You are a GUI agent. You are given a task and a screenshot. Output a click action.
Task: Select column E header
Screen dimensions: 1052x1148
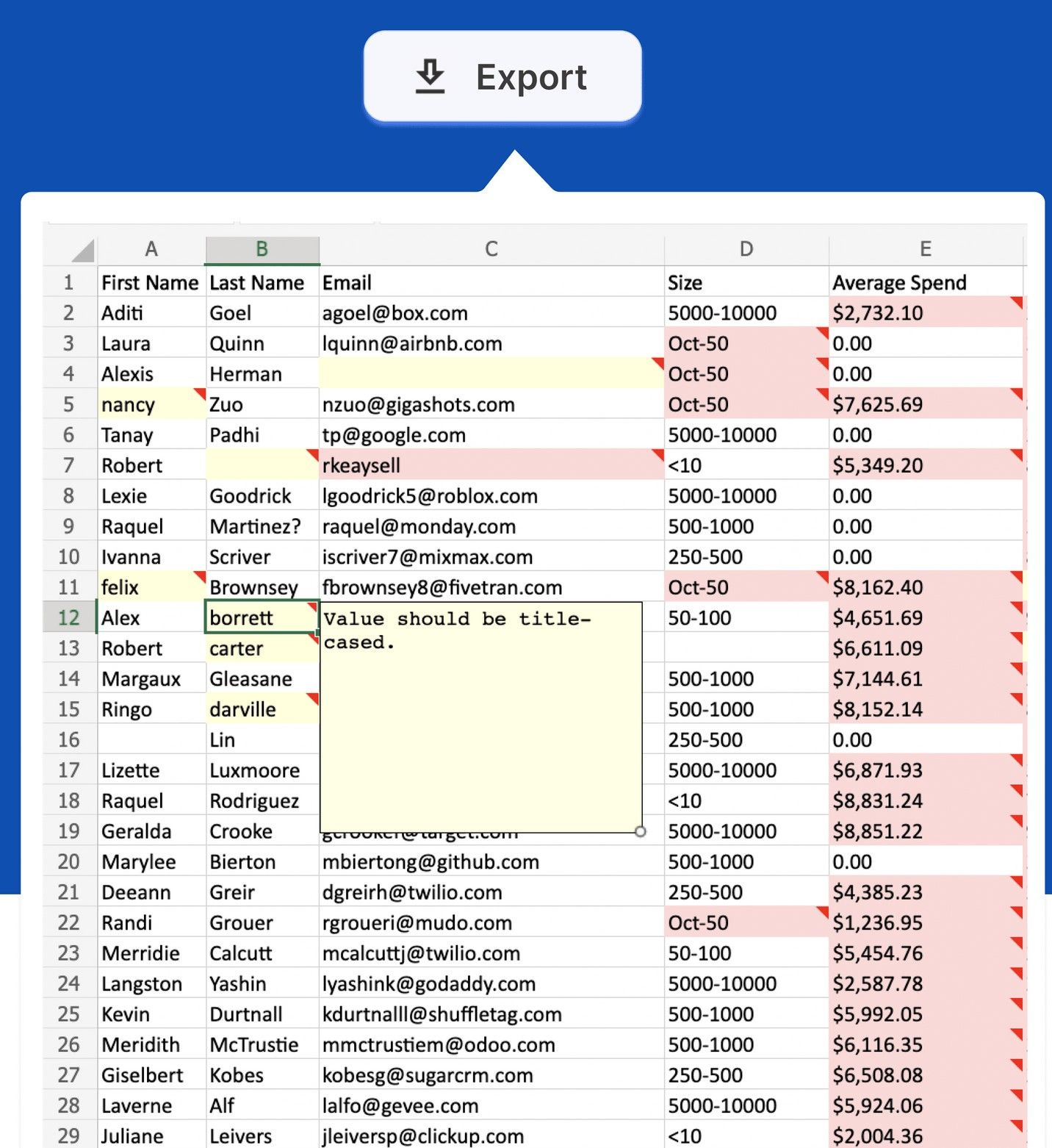926,249
